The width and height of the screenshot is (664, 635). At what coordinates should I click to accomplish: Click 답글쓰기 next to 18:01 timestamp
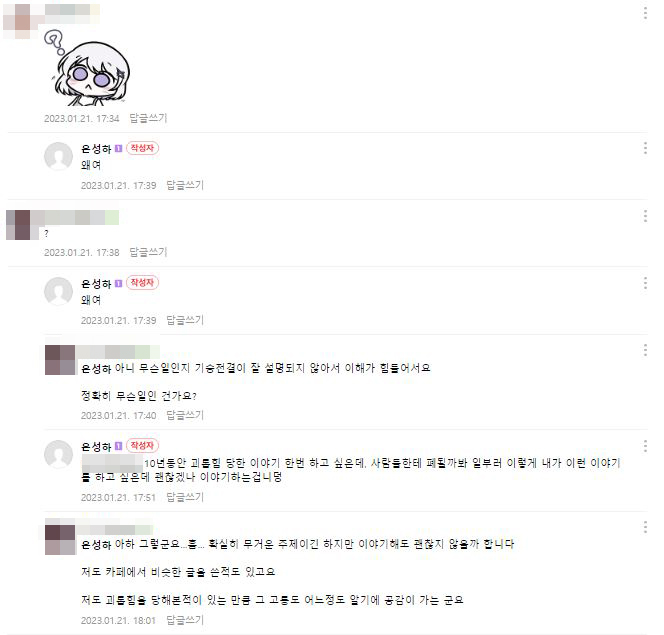[185, 620]
